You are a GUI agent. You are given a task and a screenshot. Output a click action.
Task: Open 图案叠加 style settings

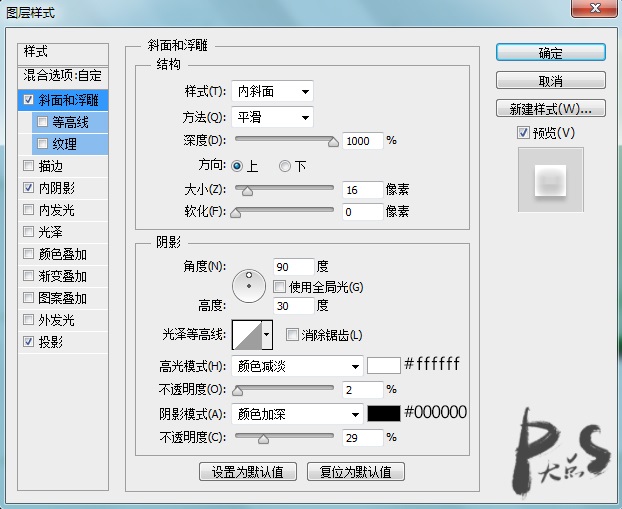coord(62,298)
